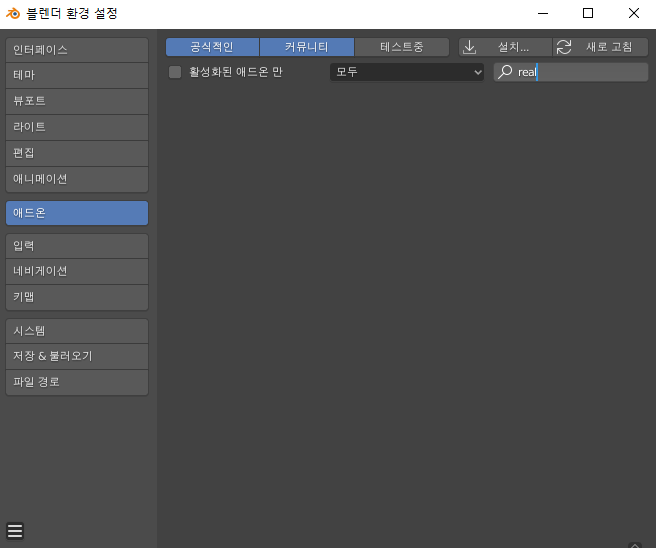656x548 pixels.
Task: Click the Blender logo in title bar
Action: click(x=13, y=13)
